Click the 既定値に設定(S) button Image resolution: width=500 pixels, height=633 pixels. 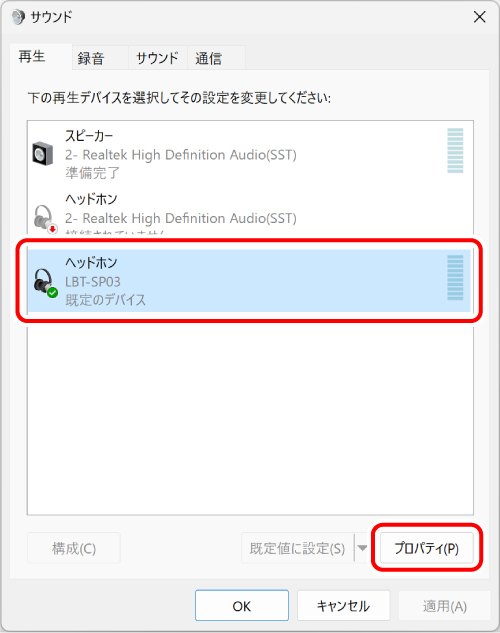297,548
